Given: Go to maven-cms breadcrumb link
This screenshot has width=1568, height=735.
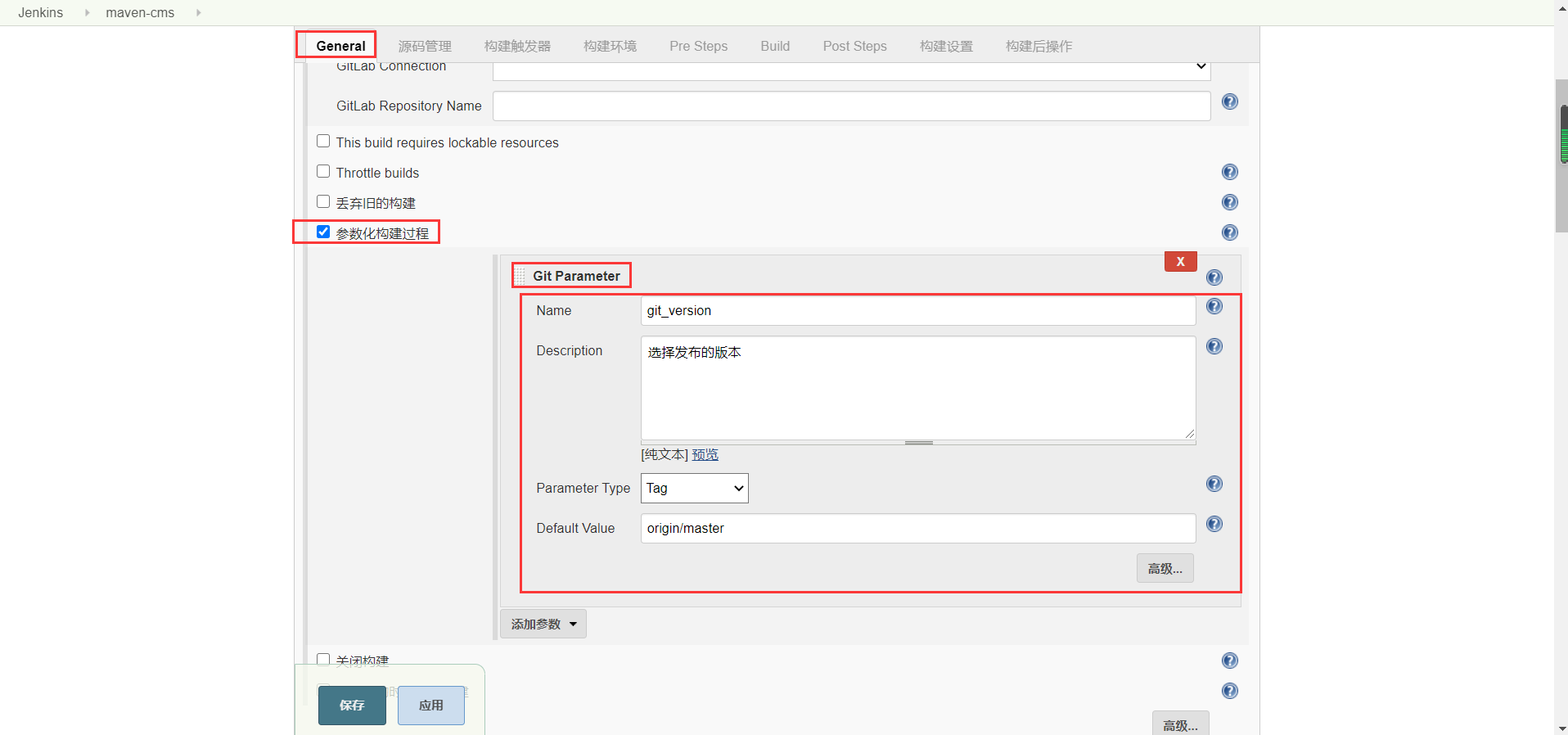Looking at the screenshot, I should tap(140, 12).
